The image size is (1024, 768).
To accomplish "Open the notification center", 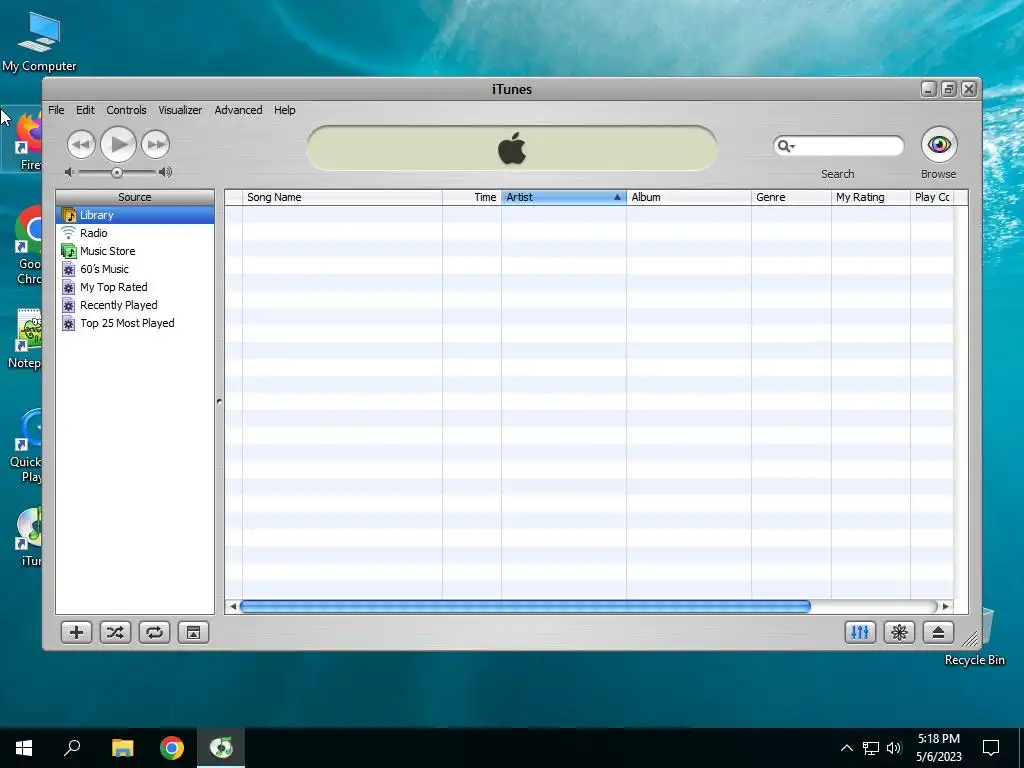I will (x=991, y=748).
